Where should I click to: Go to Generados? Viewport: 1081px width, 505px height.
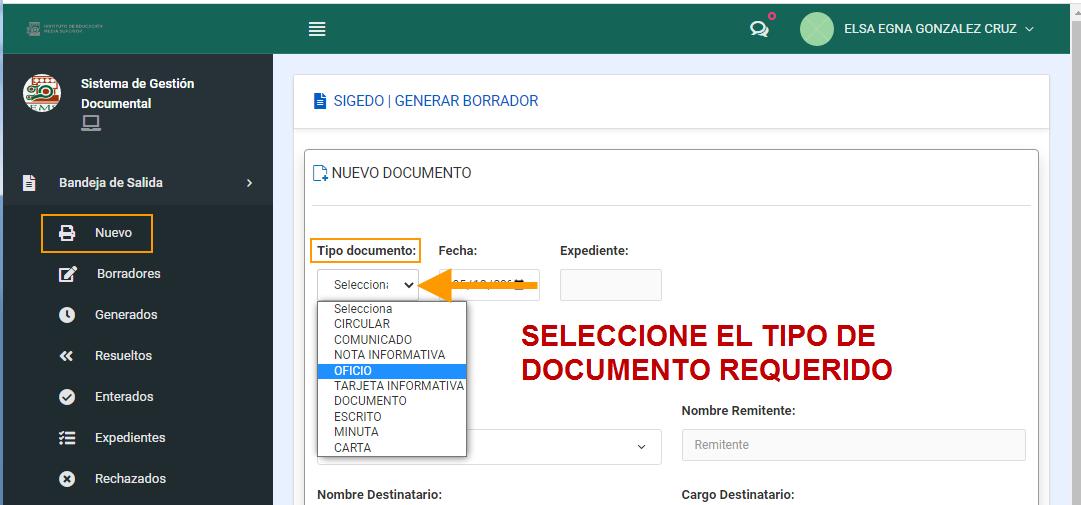pyautogui.click(x=126, y=315)
